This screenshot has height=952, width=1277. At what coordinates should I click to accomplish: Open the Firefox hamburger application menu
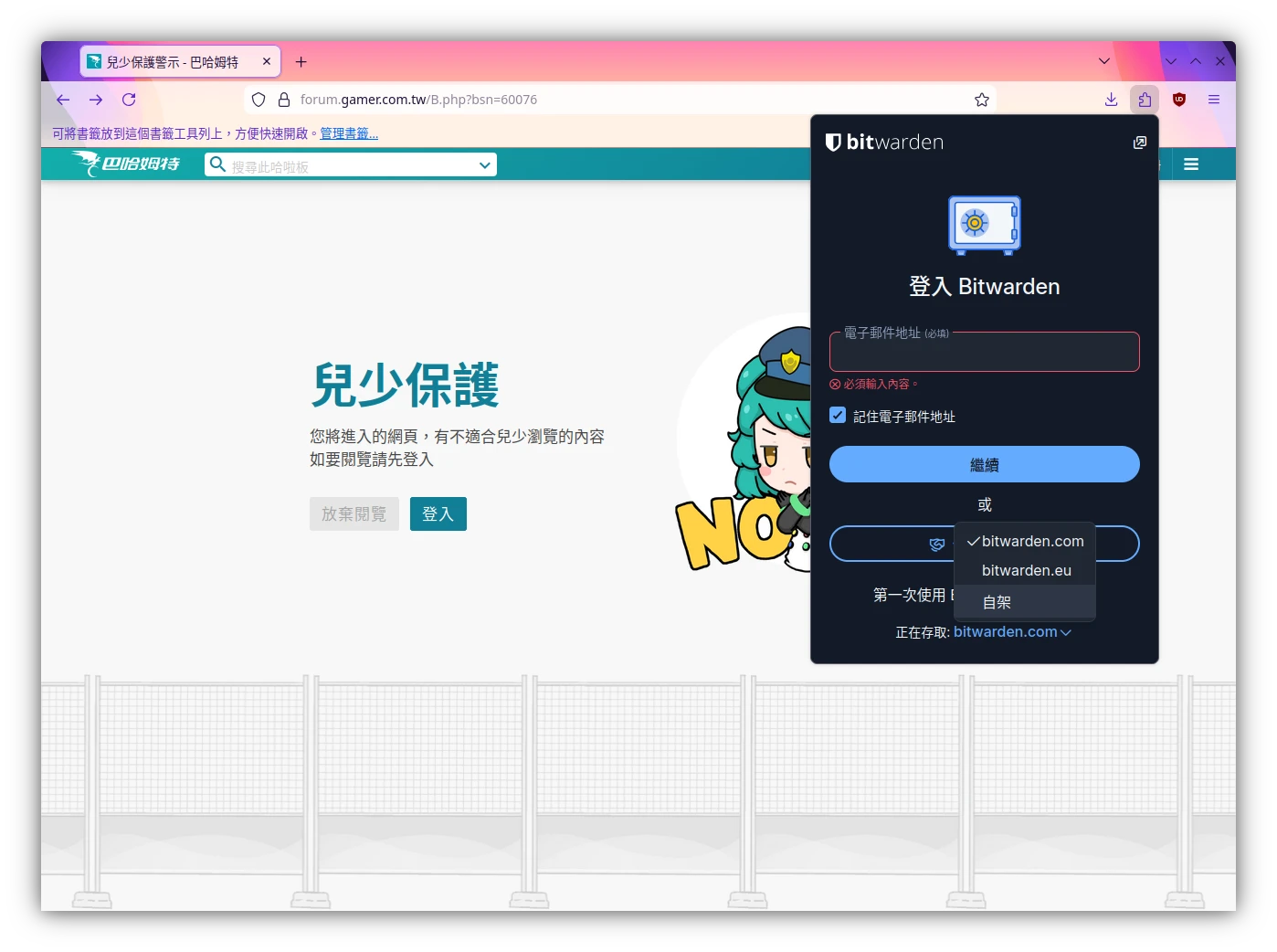pyautogui.click(x=1214, y=100)
